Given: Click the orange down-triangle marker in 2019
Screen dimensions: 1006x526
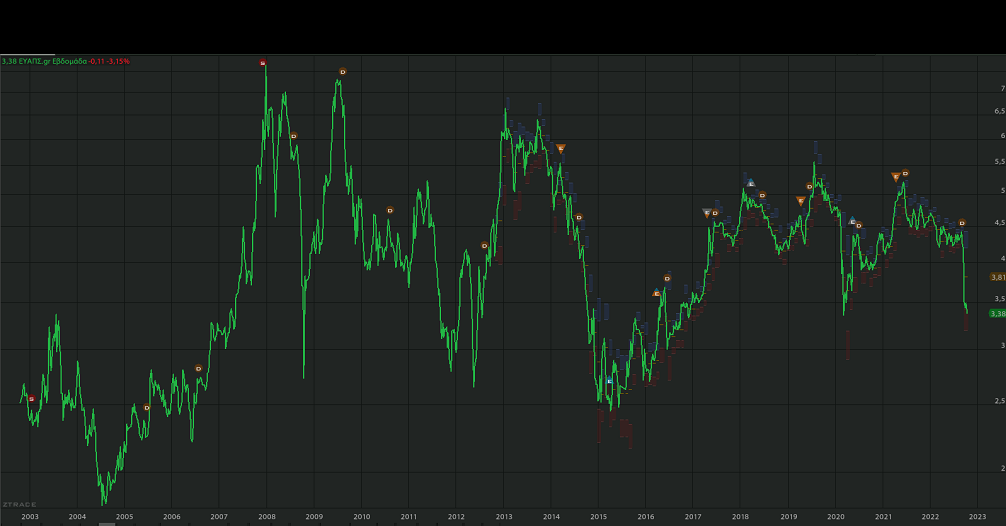Looking at the screenshot, I should [801, 201].
